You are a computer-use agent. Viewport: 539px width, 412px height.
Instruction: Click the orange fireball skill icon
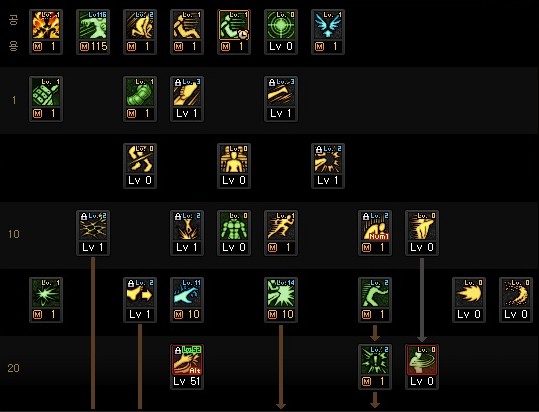469,293
